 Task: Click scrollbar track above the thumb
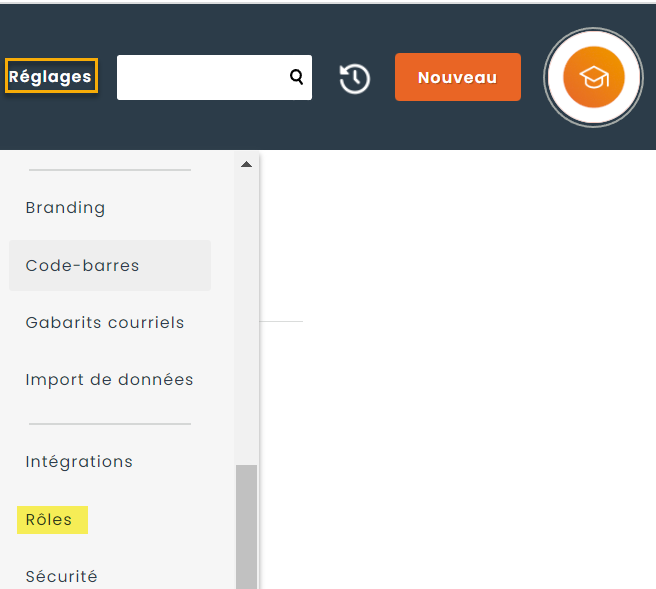tap(246, 320)
